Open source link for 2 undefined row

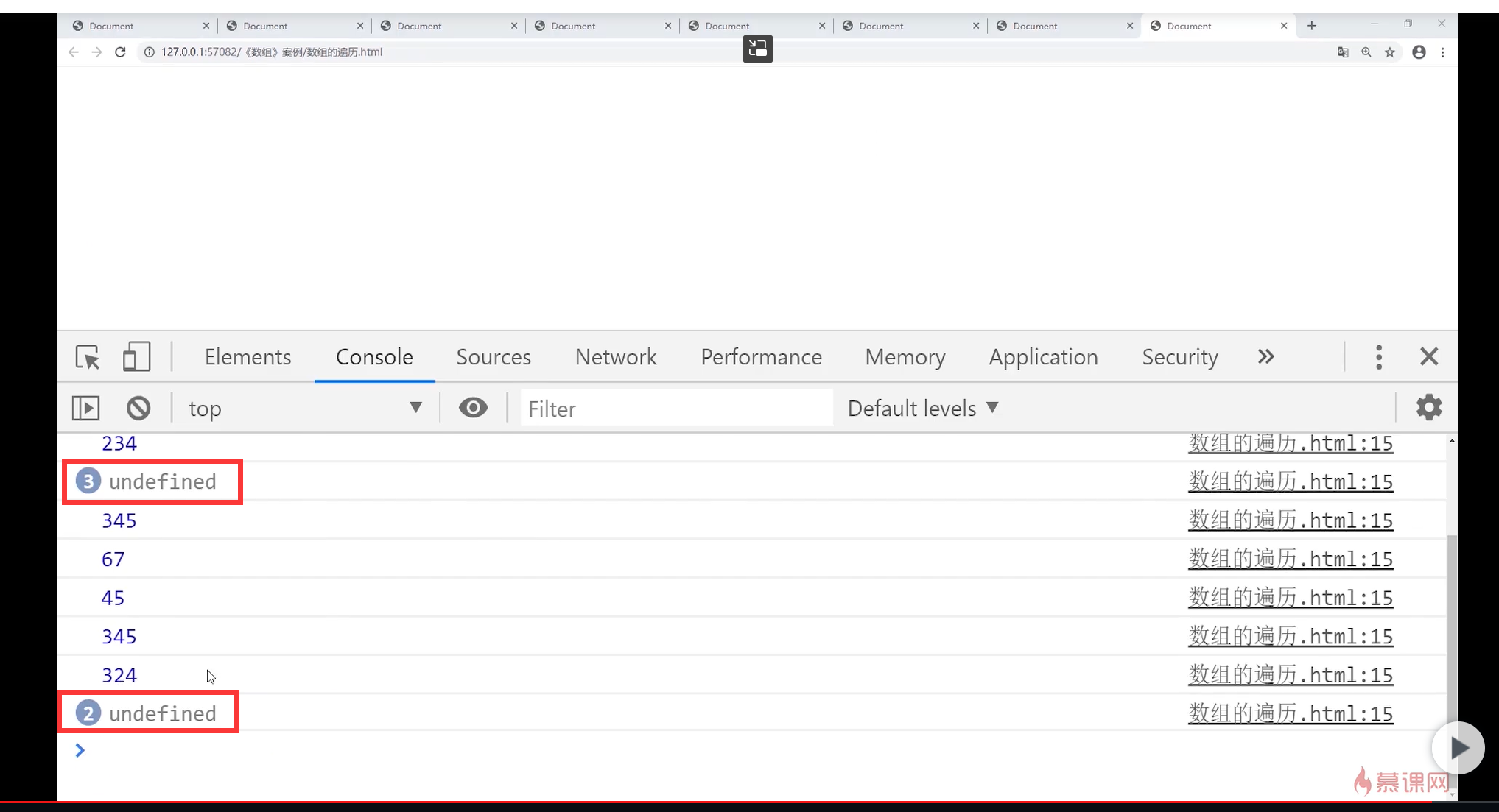[x=1290, y=713]
